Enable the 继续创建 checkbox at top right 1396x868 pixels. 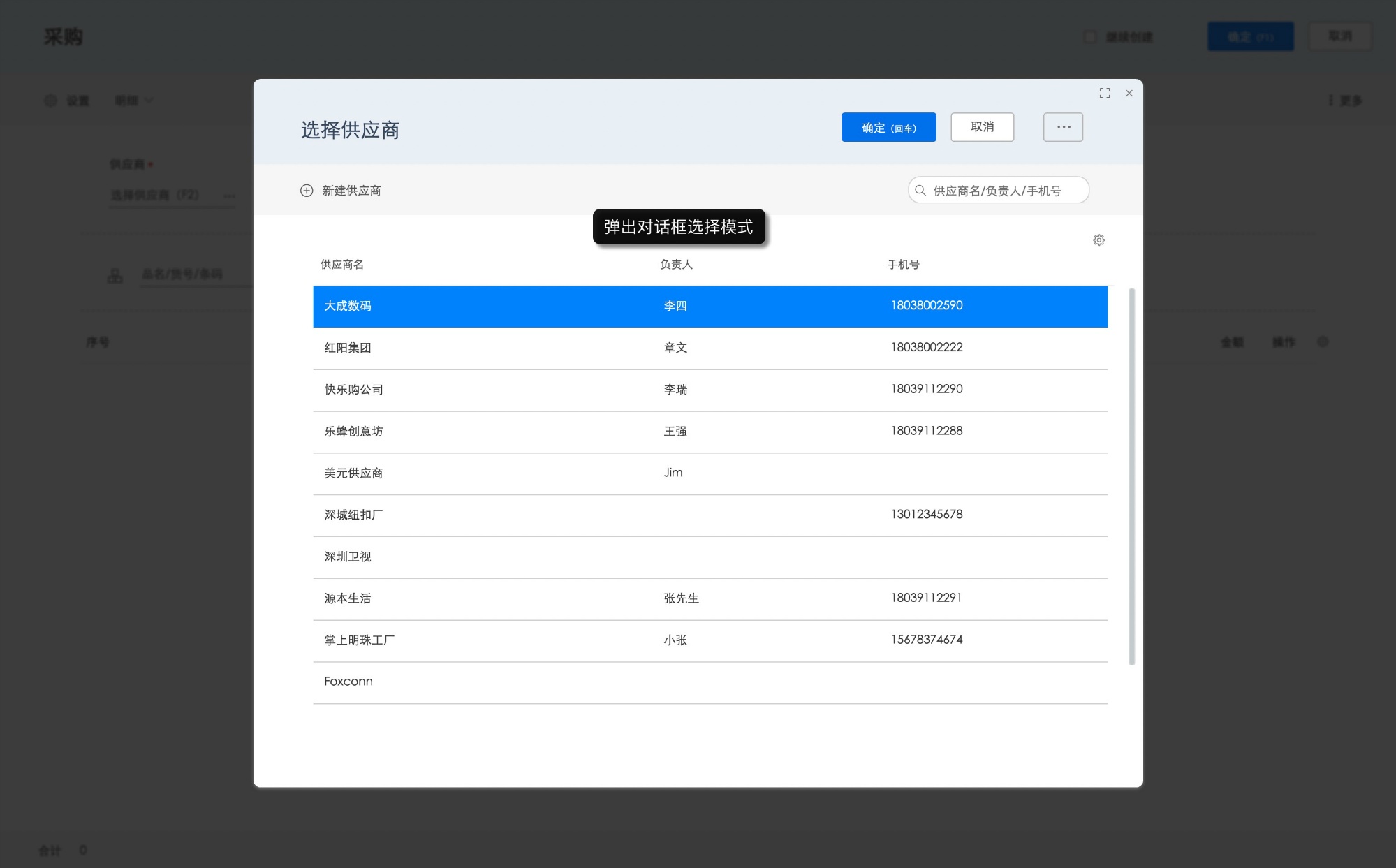tap(1089, 36)
